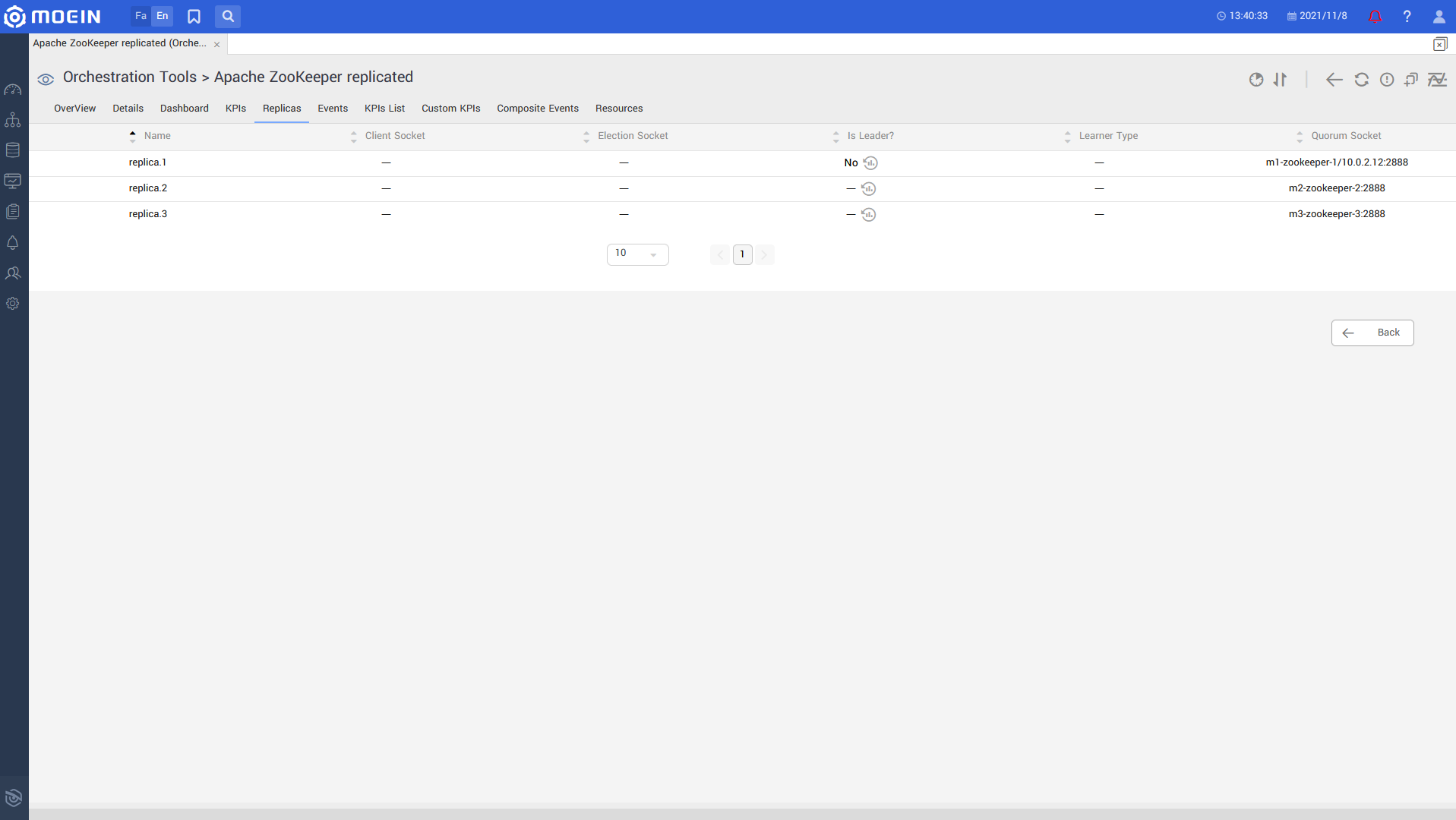Close the Apache ZooKeeper replicated tab
Screen dimensions: 1456x820
click(217, 44)
